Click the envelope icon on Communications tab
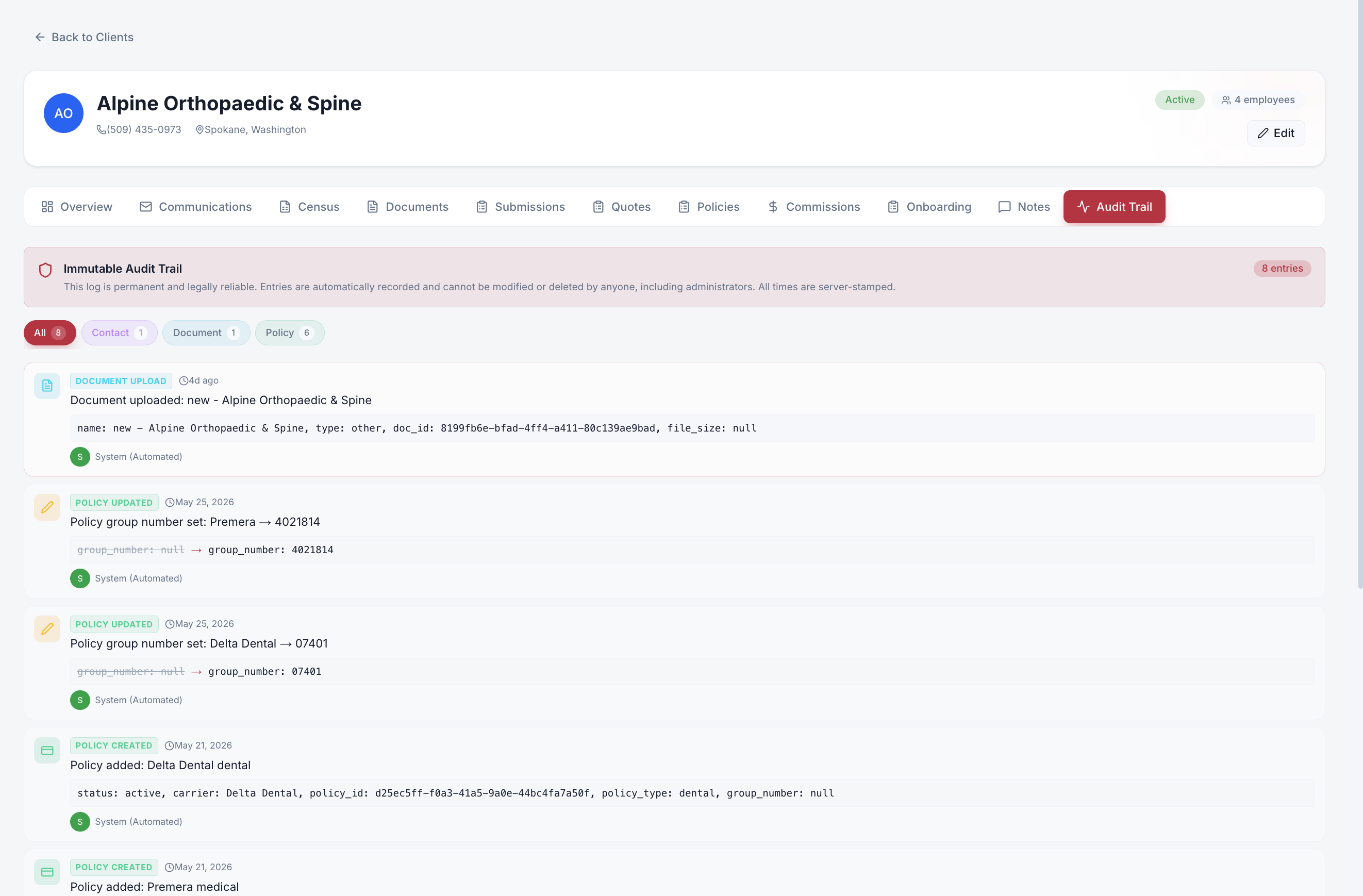1363x896 pixels. coord(145,207)
